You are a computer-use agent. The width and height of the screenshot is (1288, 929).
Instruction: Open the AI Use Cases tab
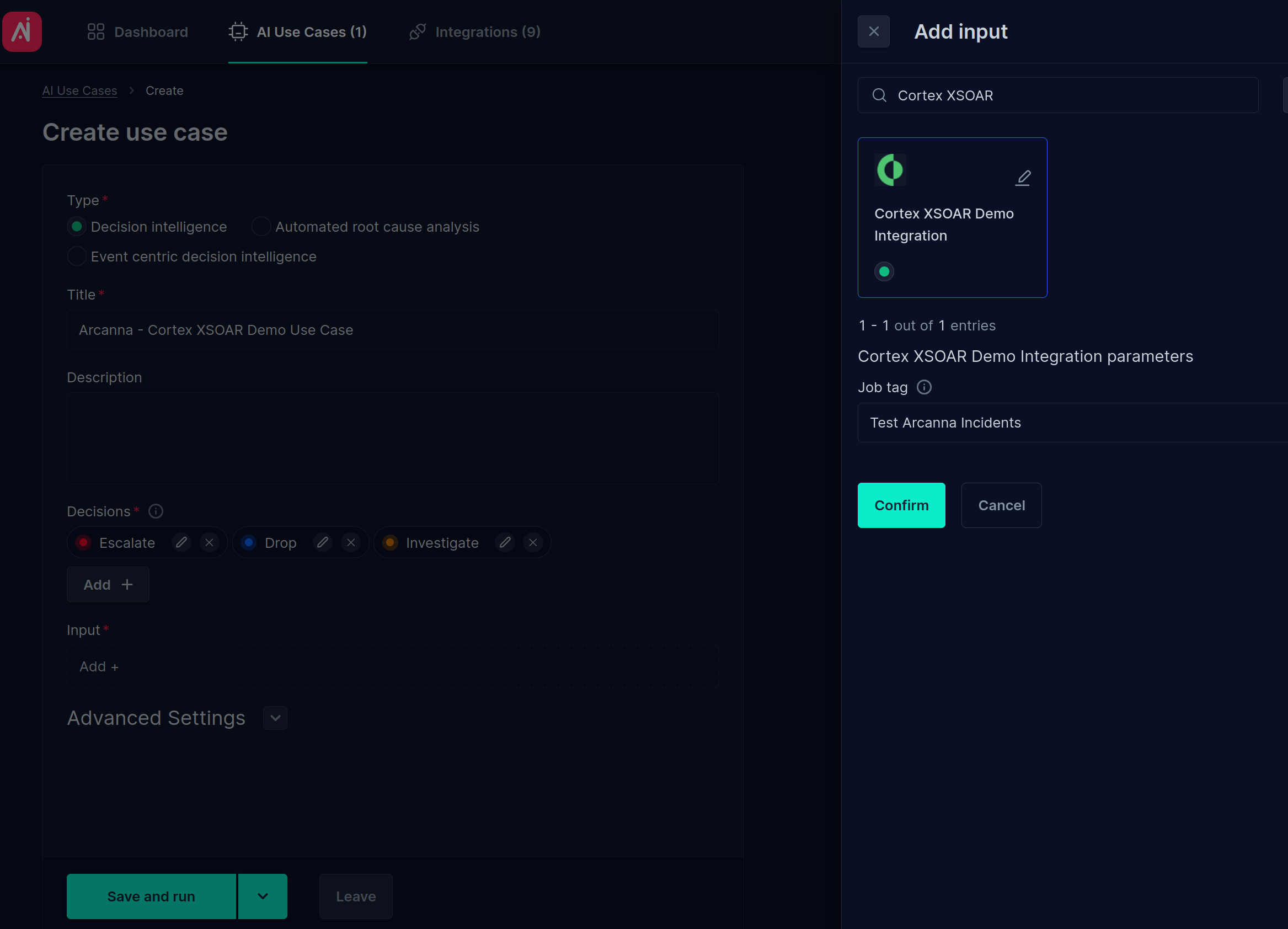click(x=297, y=32)
